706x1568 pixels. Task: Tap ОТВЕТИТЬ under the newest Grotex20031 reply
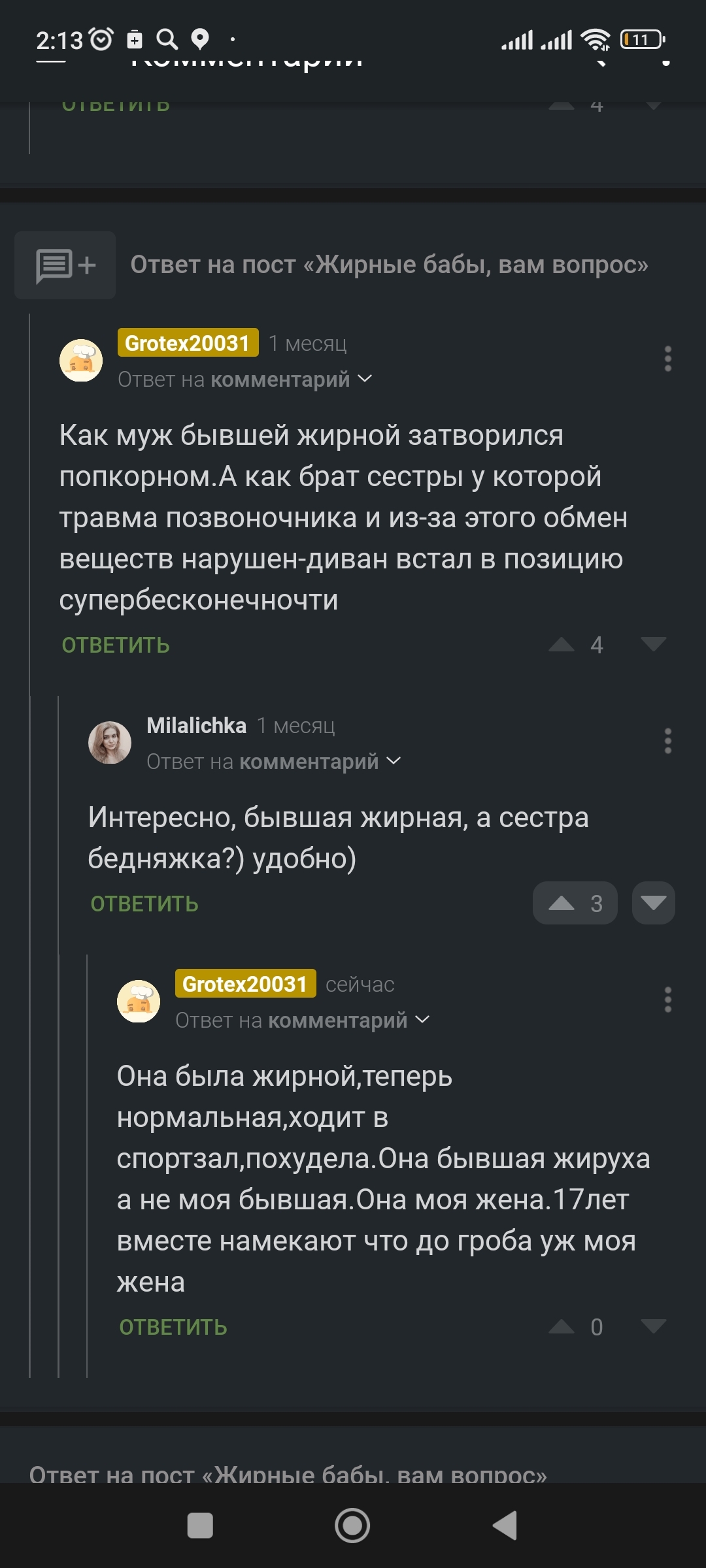[x=173, y=1328]
